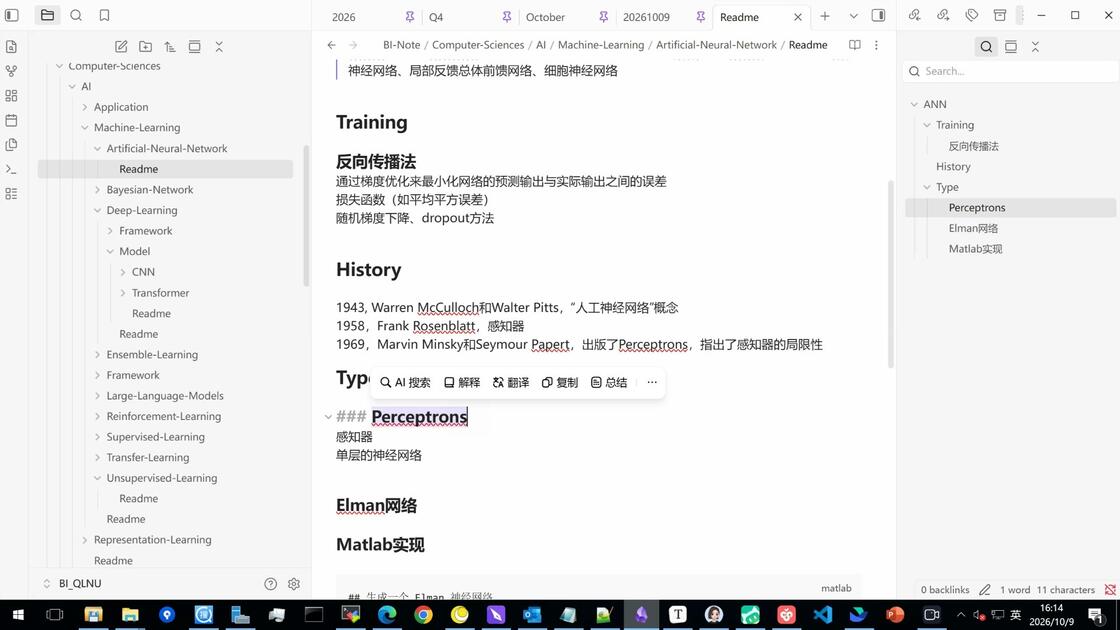Click the outline search input field
The image size is (1120, 630).
pyautogui.click(x=1011, y=71)
